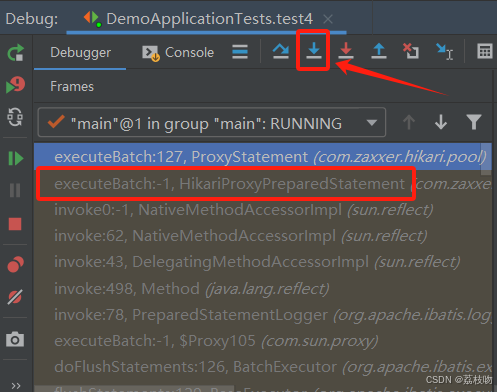
Task: Toggle auto-test rerun icon
Action: click(x=15, y=117)
